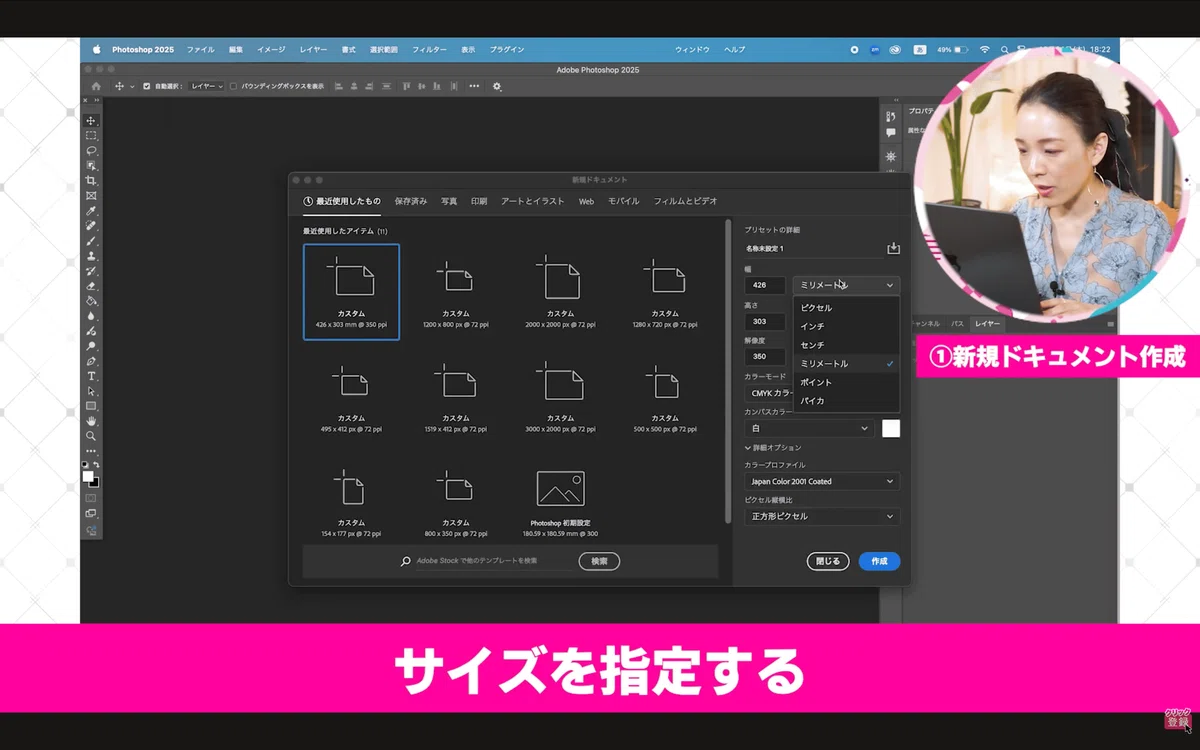Viewport: 1200px width, 750px height.
Task: Choose ピクセル from the unit list
Action: tap(846, 307)
